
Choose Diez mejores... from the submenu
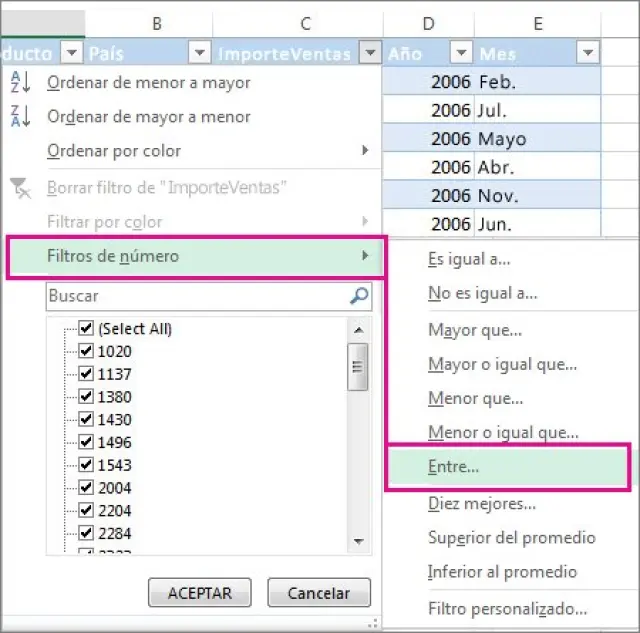pos(482,504)
